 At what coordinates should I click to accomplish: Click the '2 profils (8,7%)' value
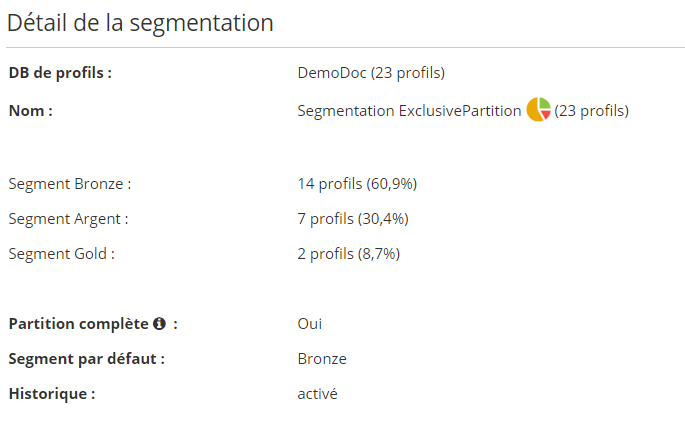pos(349,254)
